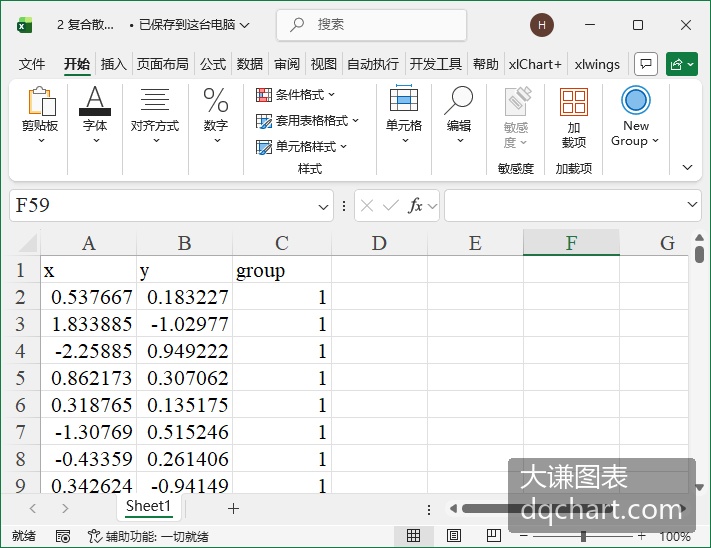Open the Alignment (对齐方式) group
Image resolution: width=711 pixels, height=548 pixels.
pyautogui.click(x=155, y=115)
